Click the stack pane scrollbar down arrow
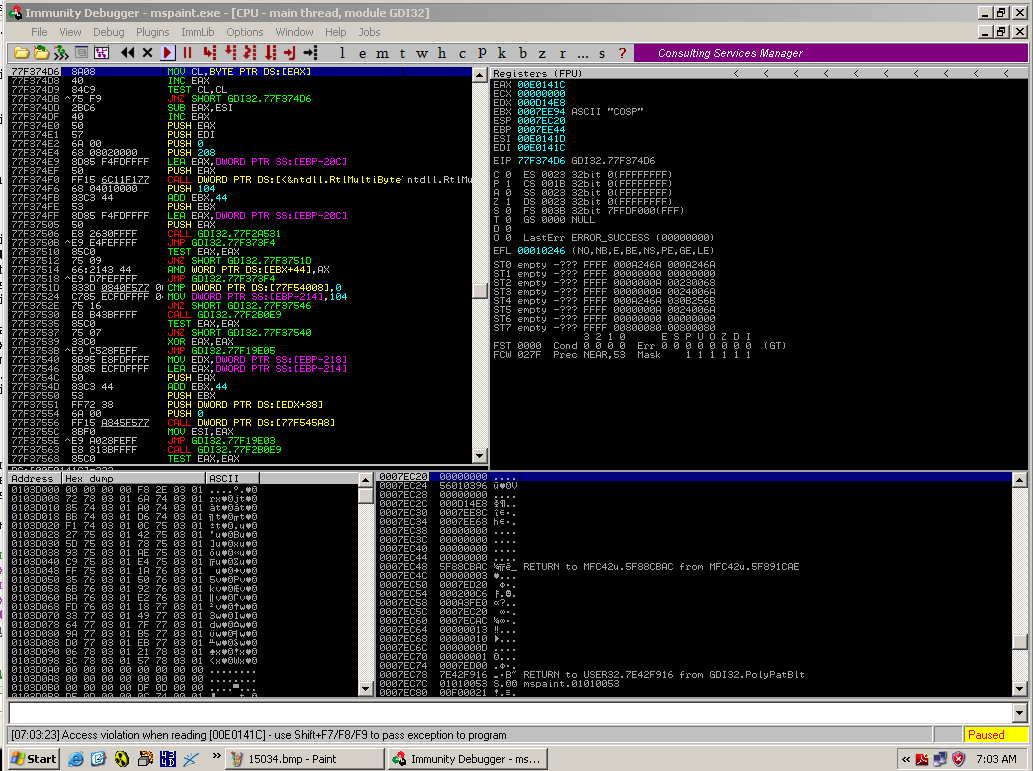The image size is (1033, 771). click(x=1019, y=689)
